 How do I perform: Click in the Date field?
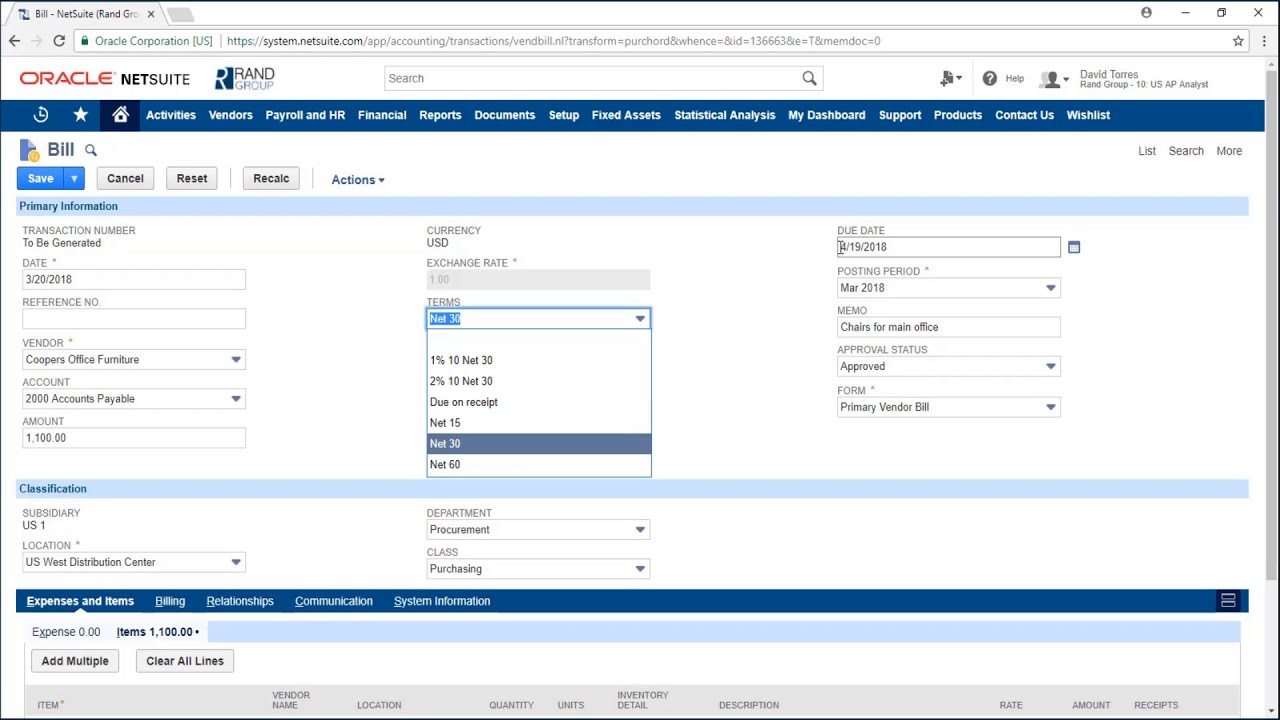[134, 280]
